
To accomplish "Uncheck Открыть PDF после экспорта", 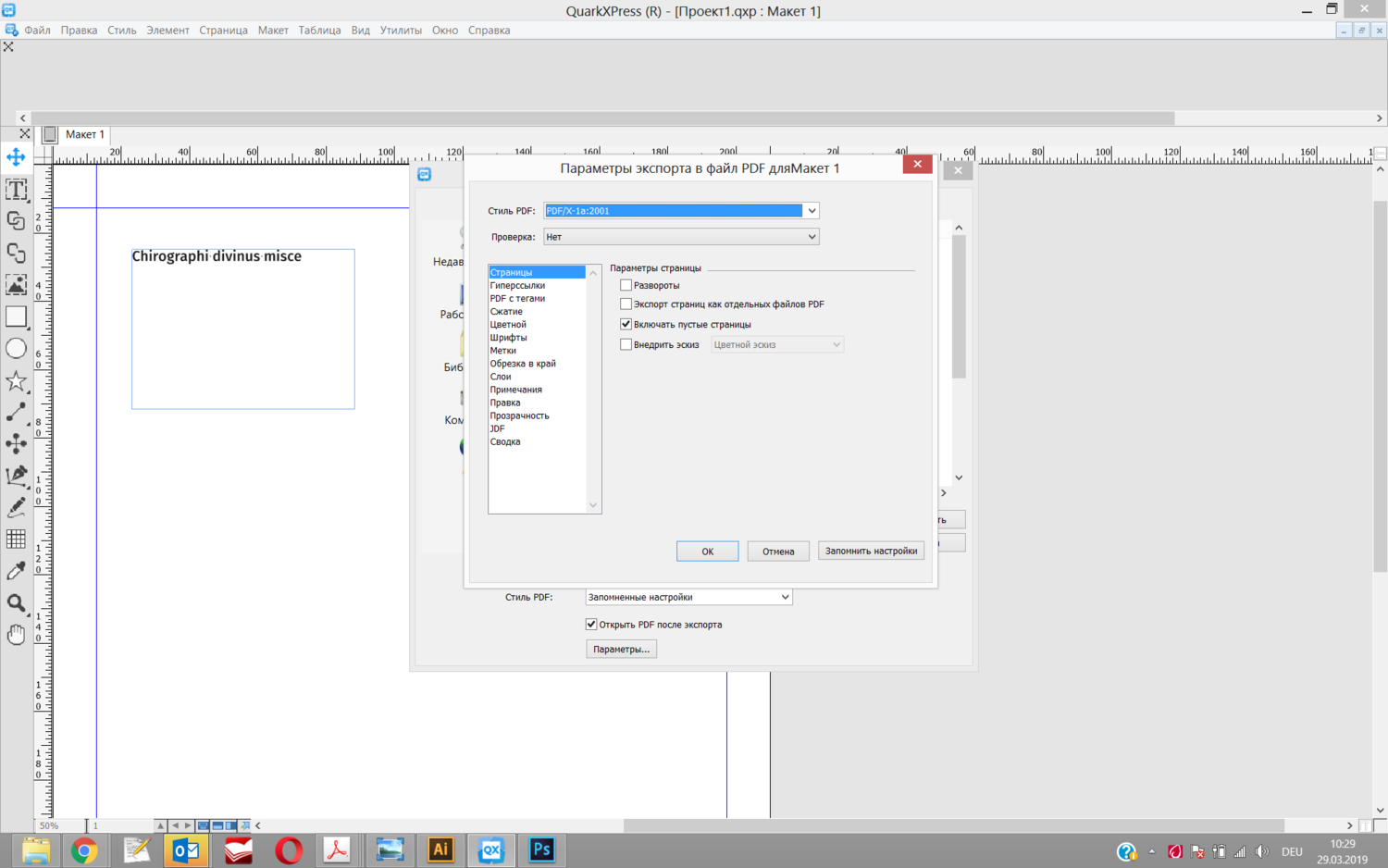I will pos(591,625).
